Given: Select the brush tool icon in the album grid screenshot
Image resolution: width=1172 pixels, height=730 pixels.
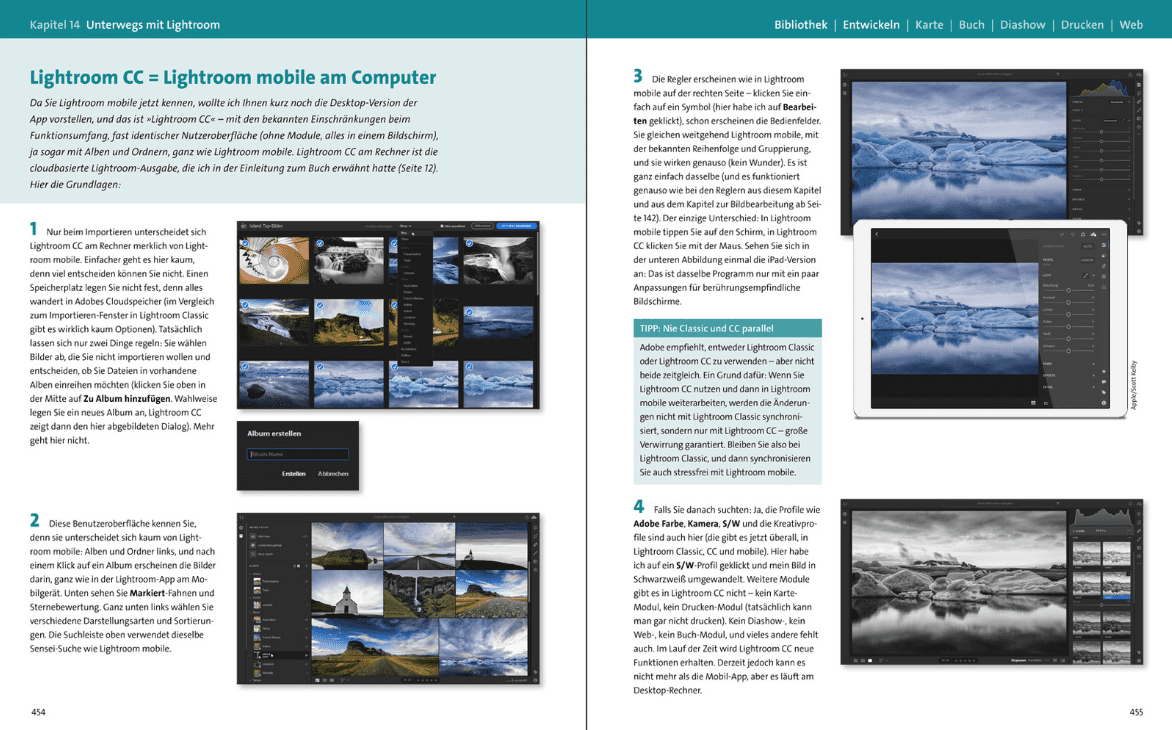Looking at the screenshot, I should (534, 554).
